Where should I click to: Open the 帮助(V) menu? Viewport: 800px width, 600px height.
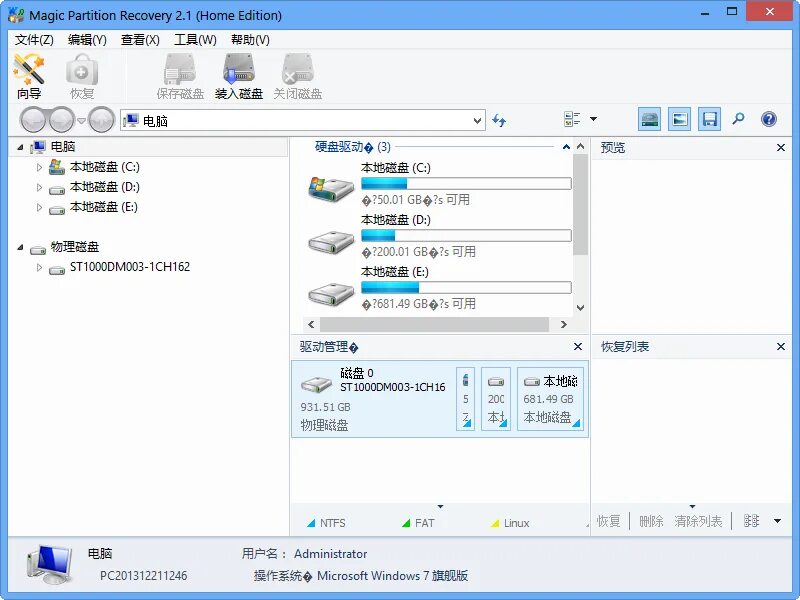pos(251,40)
